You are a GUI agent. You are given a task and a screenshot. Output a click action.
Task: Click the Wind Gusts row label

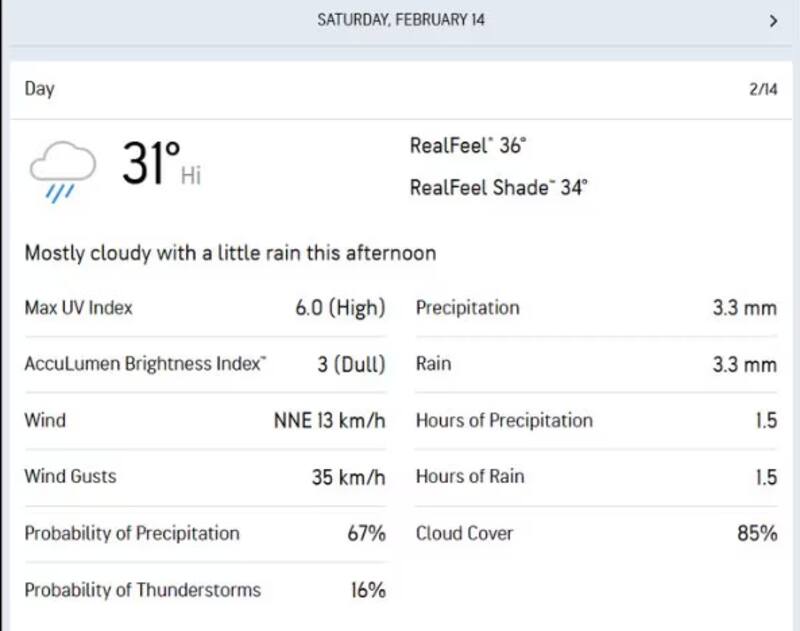pos(70,476)
